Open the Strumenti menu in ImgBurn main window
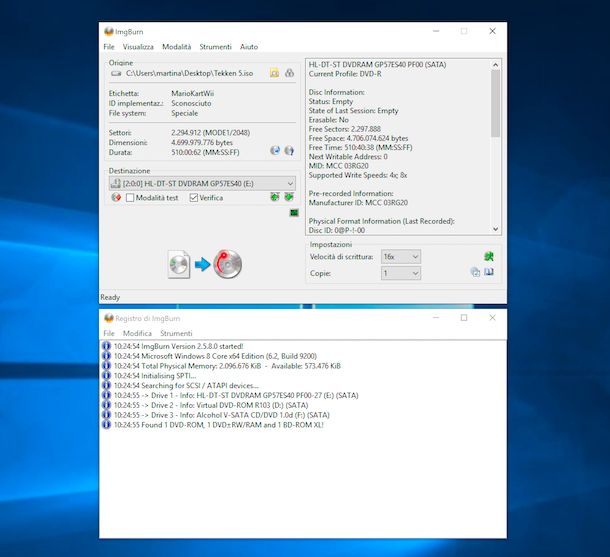This screenshot has height=557, width=610. 216,47
